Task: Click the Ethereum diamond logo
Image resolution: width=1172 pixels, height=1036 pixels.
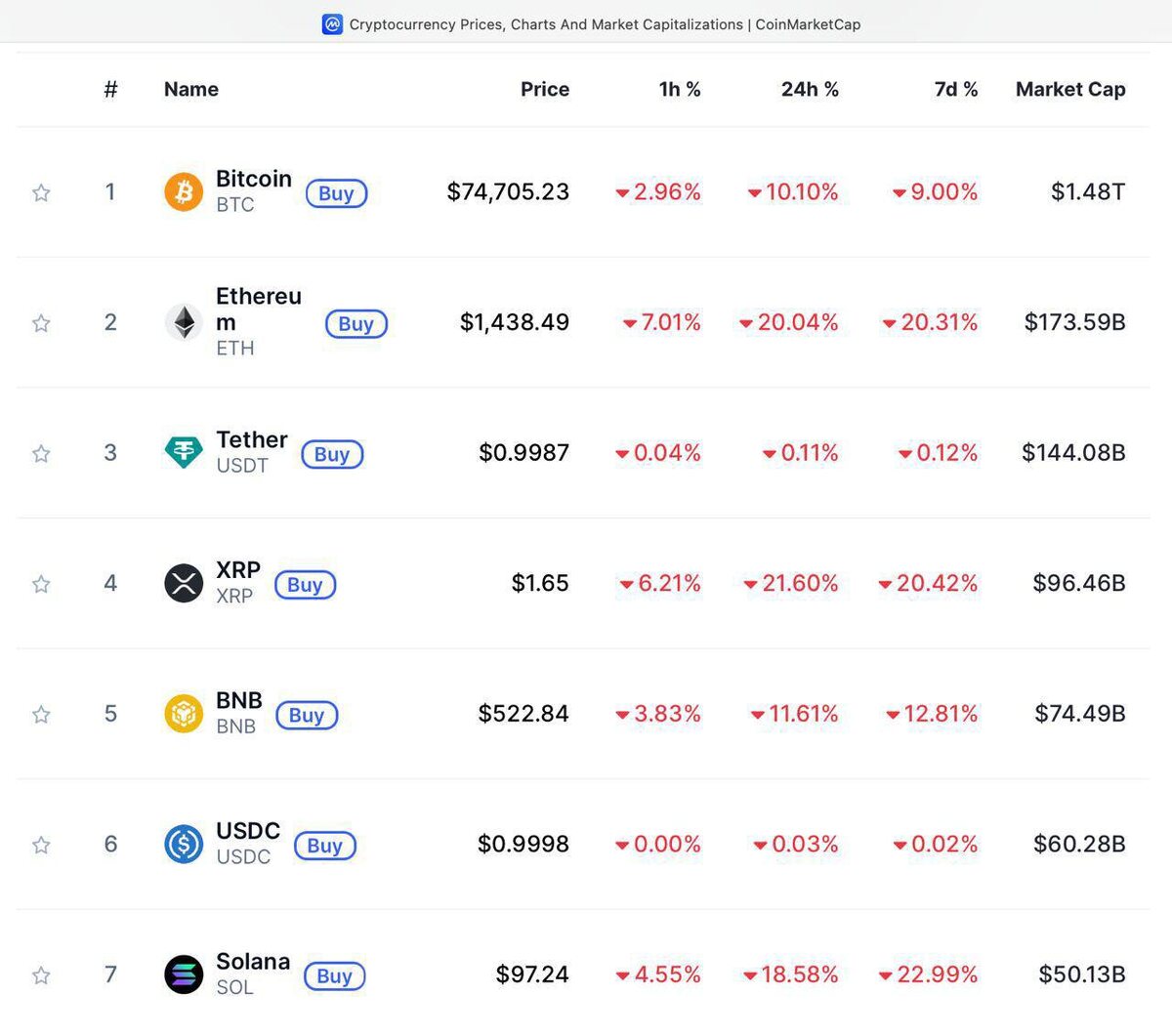Action: (x=184, y=322)
